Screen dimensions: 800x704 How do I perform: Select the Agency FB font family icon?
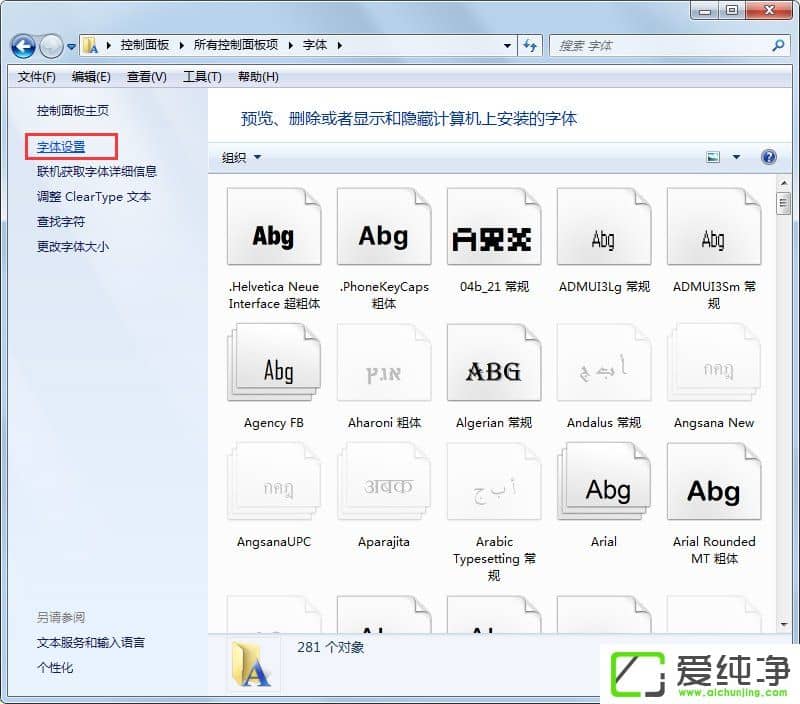274,371
